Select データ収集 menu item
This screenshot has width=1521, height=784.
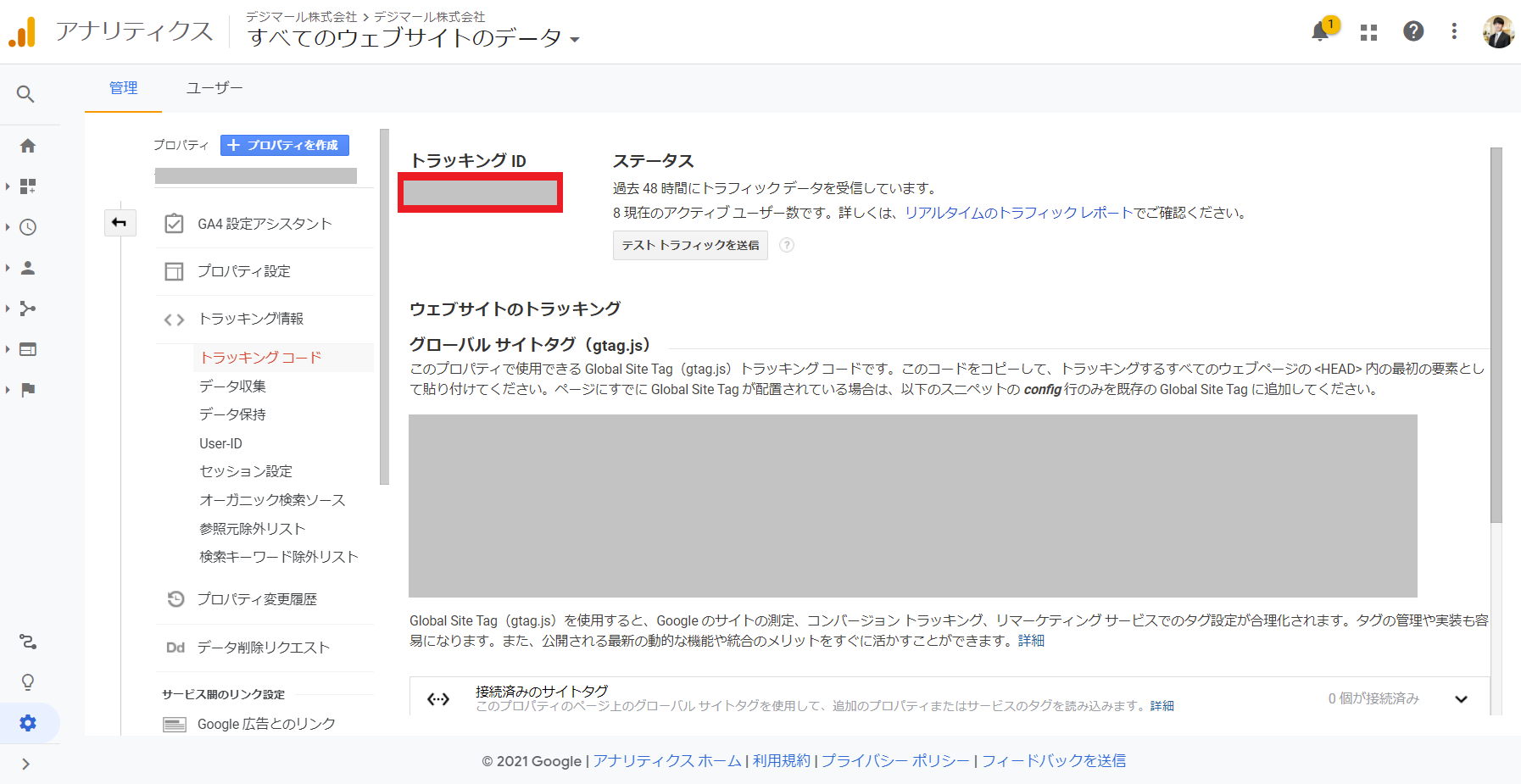pos(232,386)
